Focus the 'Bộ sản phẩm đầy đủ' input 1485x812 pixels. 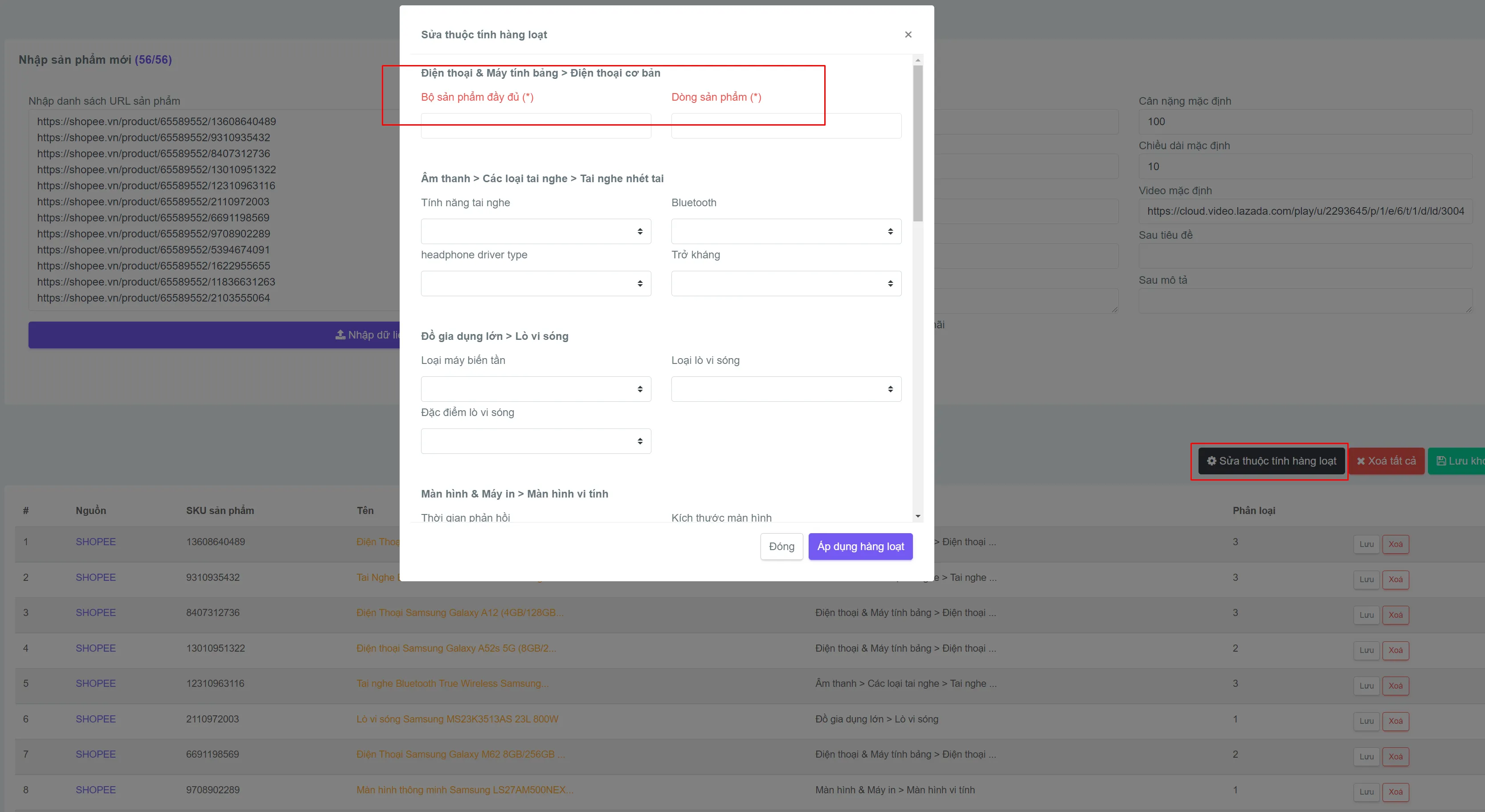[x=536, y=126]
